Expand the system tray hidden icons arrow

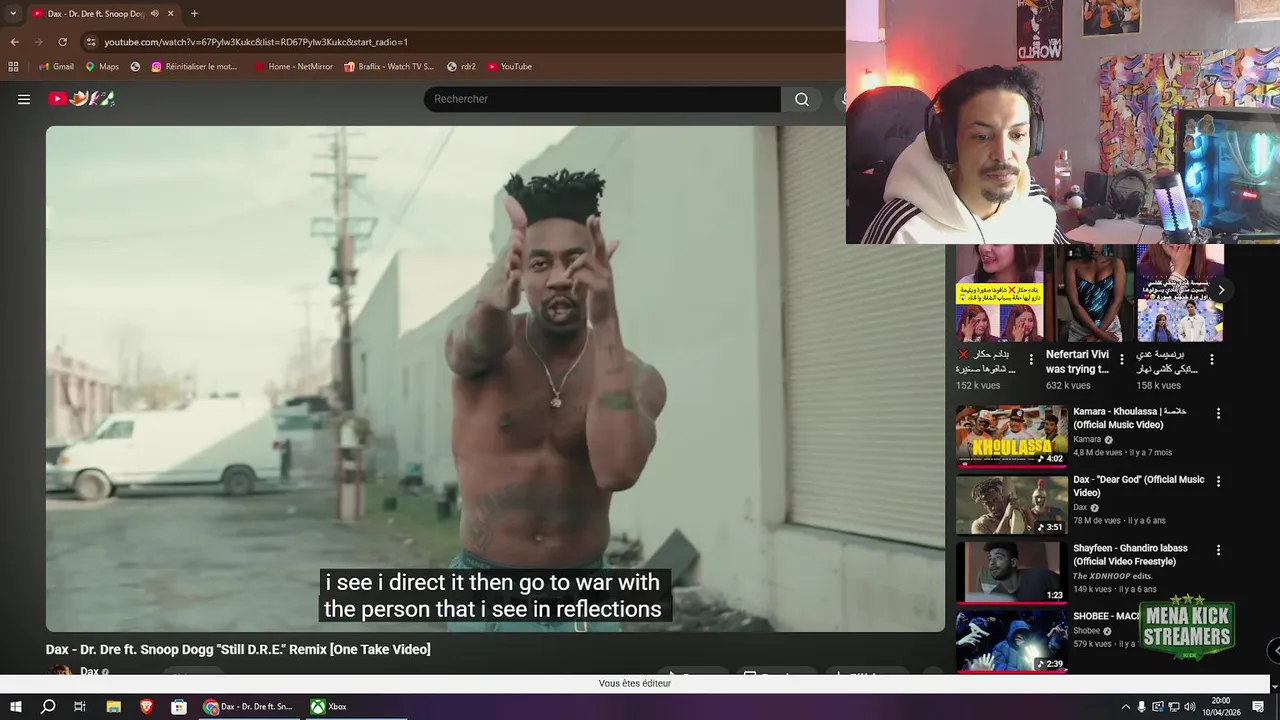1125,707
